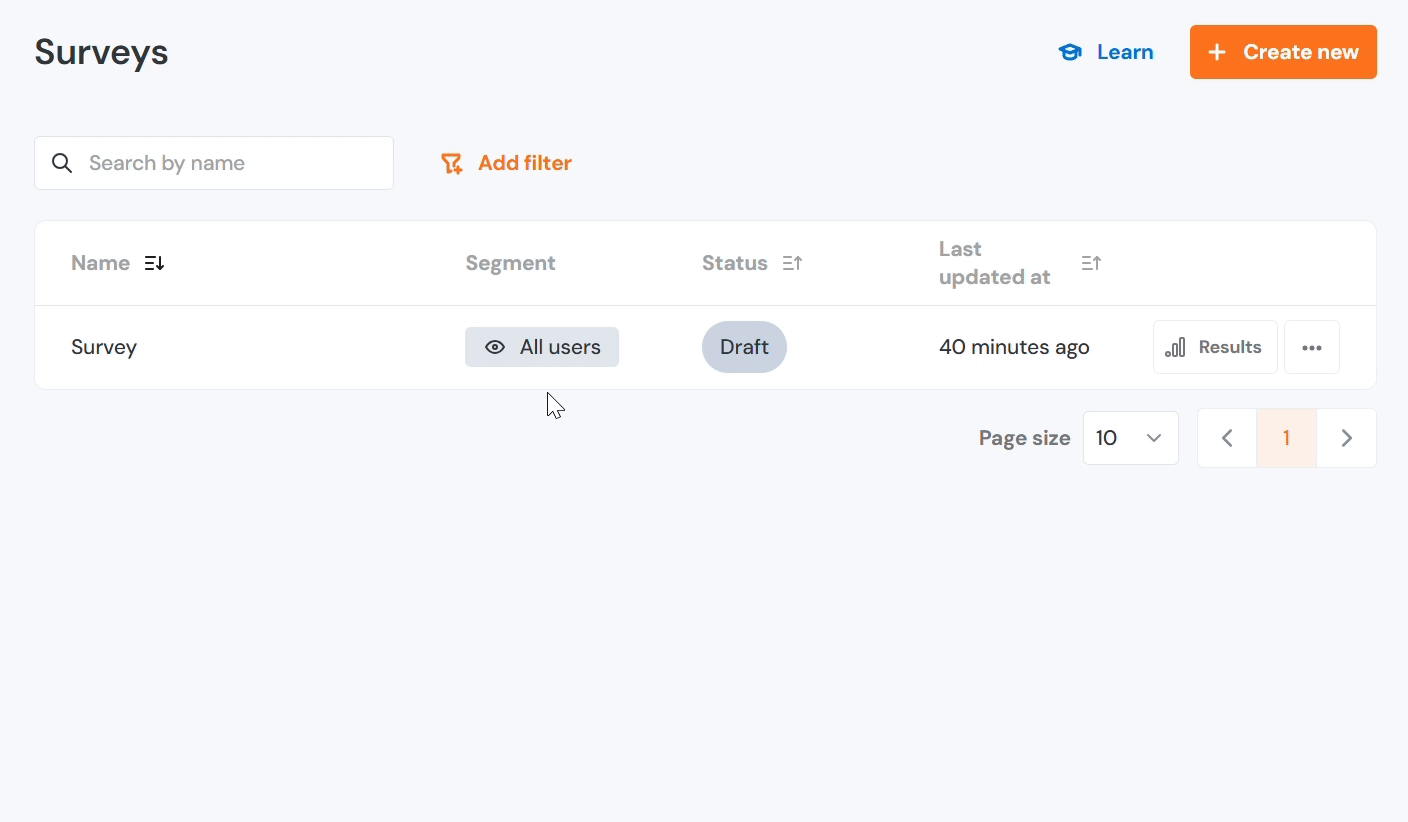The image size is (1408, 822).
Task: Click the Name column sort icon
Action: coord(154,263)
